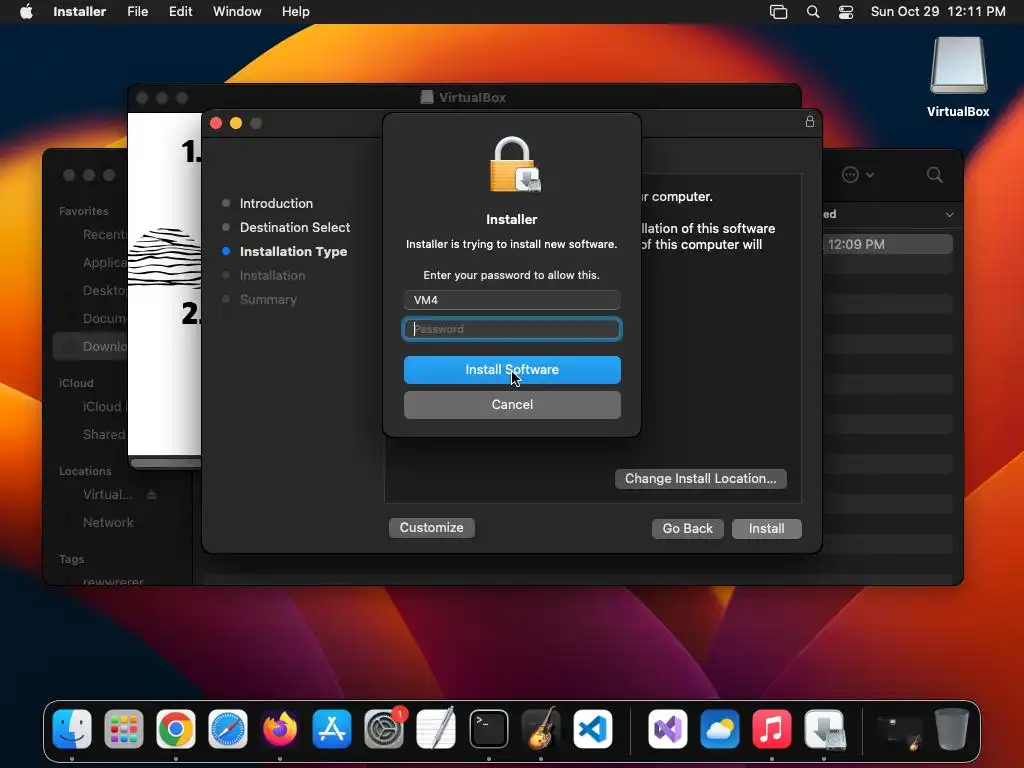Screen dimensions: 1024x768
Task: Select Network in Finder sidebar
Action: click(x=108, y=522)
